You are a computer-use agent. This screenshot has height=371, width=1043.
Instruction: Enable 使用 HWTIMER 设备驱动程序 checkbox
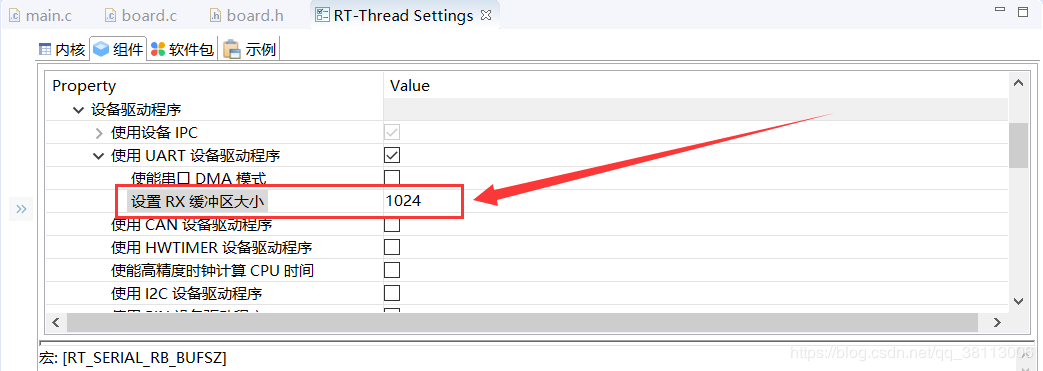(392, 247)
